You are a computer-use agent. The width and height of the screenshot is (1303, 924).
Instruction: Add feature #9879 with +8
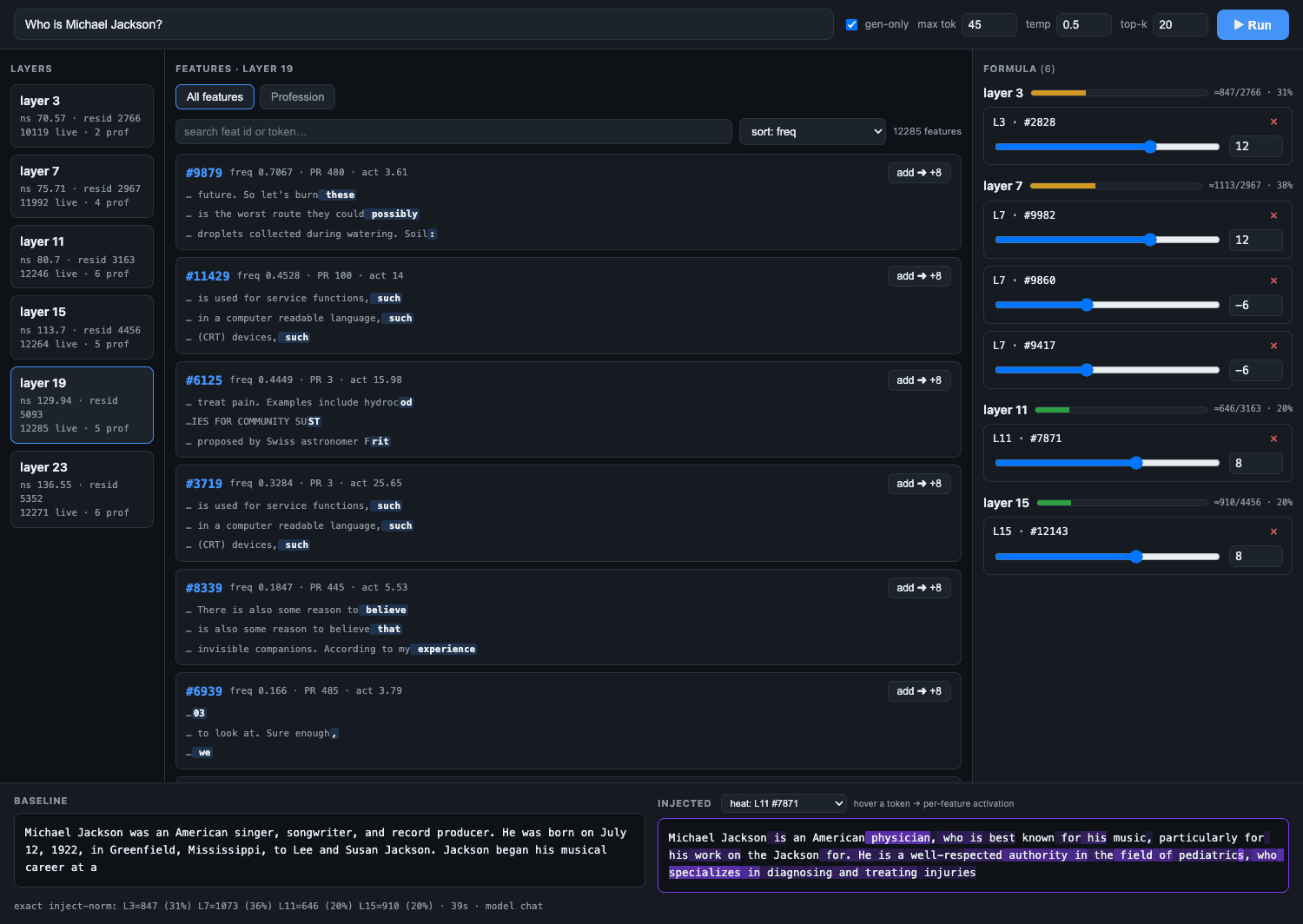pyautogui.click(x=919, y=173)
